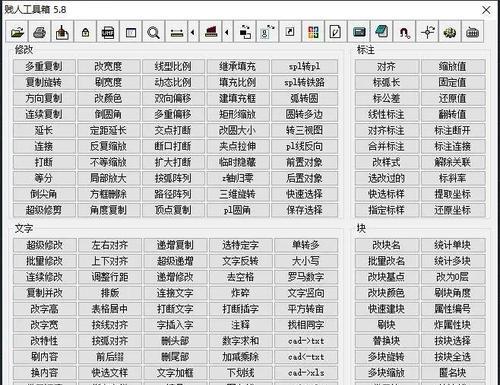The image size is (500, 385).
Task: Open the arrow beside the measure icon
Action: point(193,31)
